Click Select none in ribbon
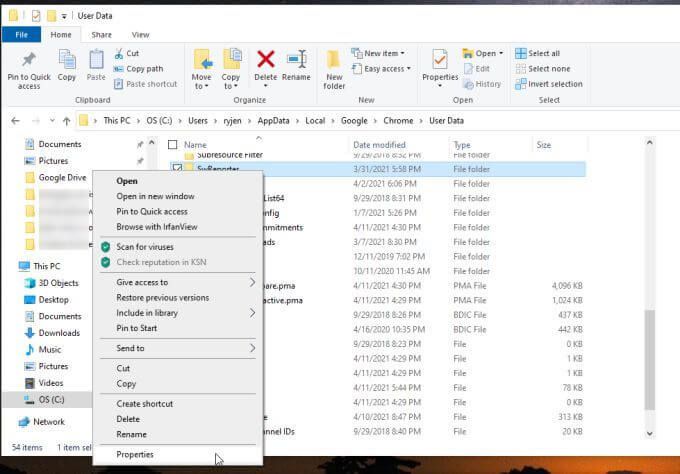680x474 pixels. click(543, 69)
